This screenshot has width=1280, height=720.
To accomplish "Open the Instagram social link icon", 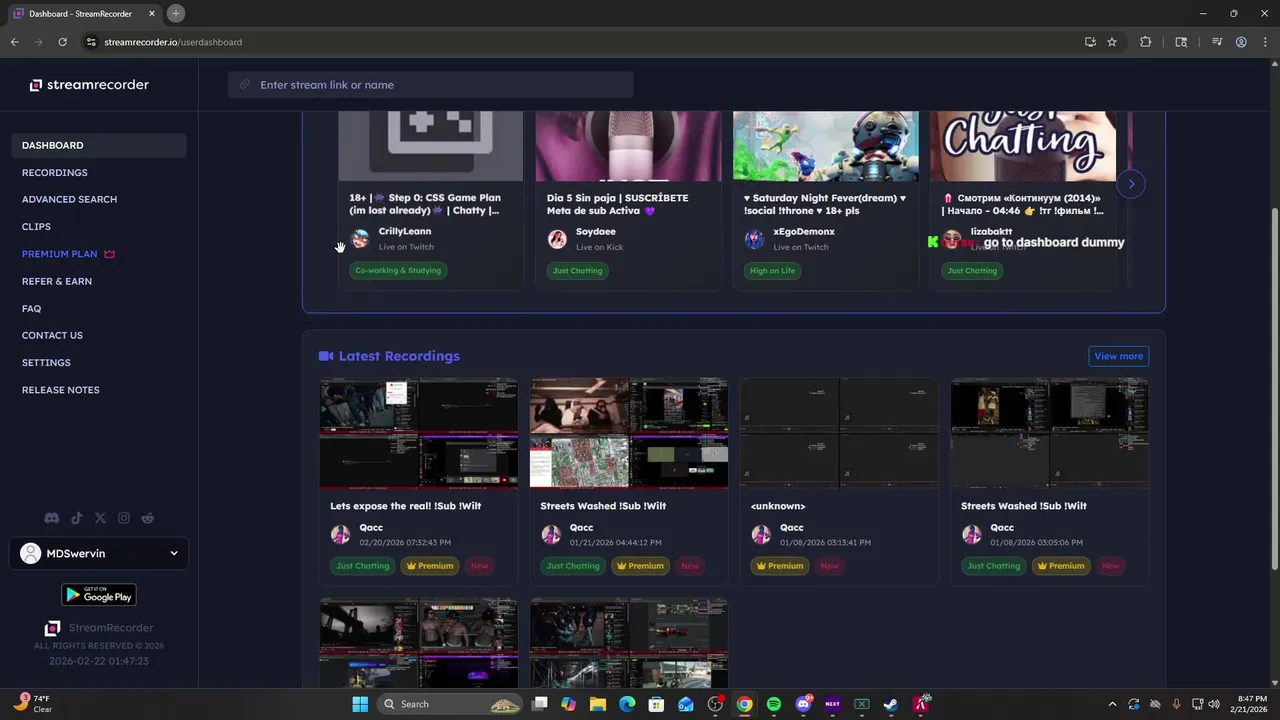I will tap(124, 518).
